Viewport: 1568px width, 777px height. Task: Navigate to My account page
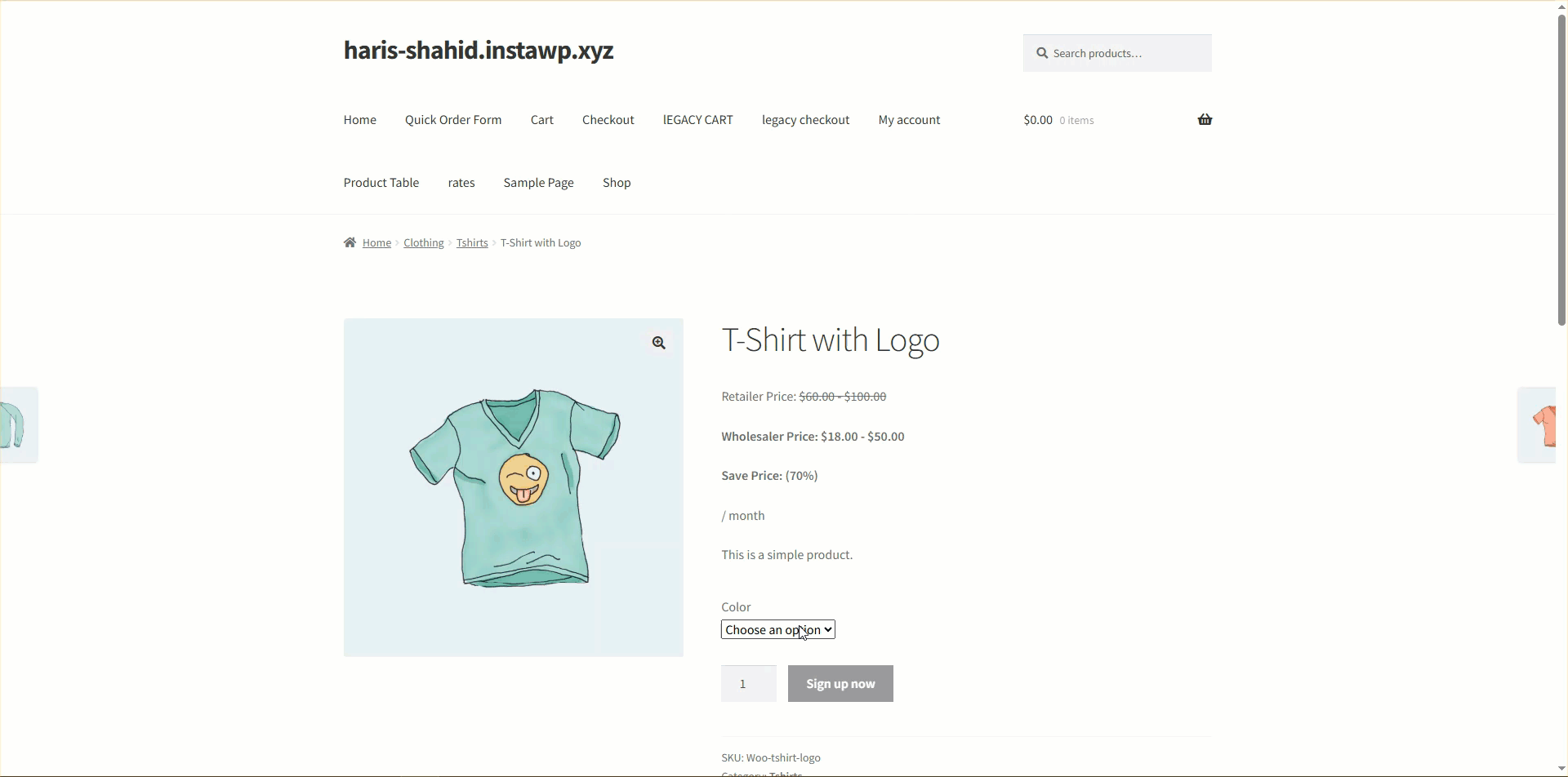pos(909,120)
